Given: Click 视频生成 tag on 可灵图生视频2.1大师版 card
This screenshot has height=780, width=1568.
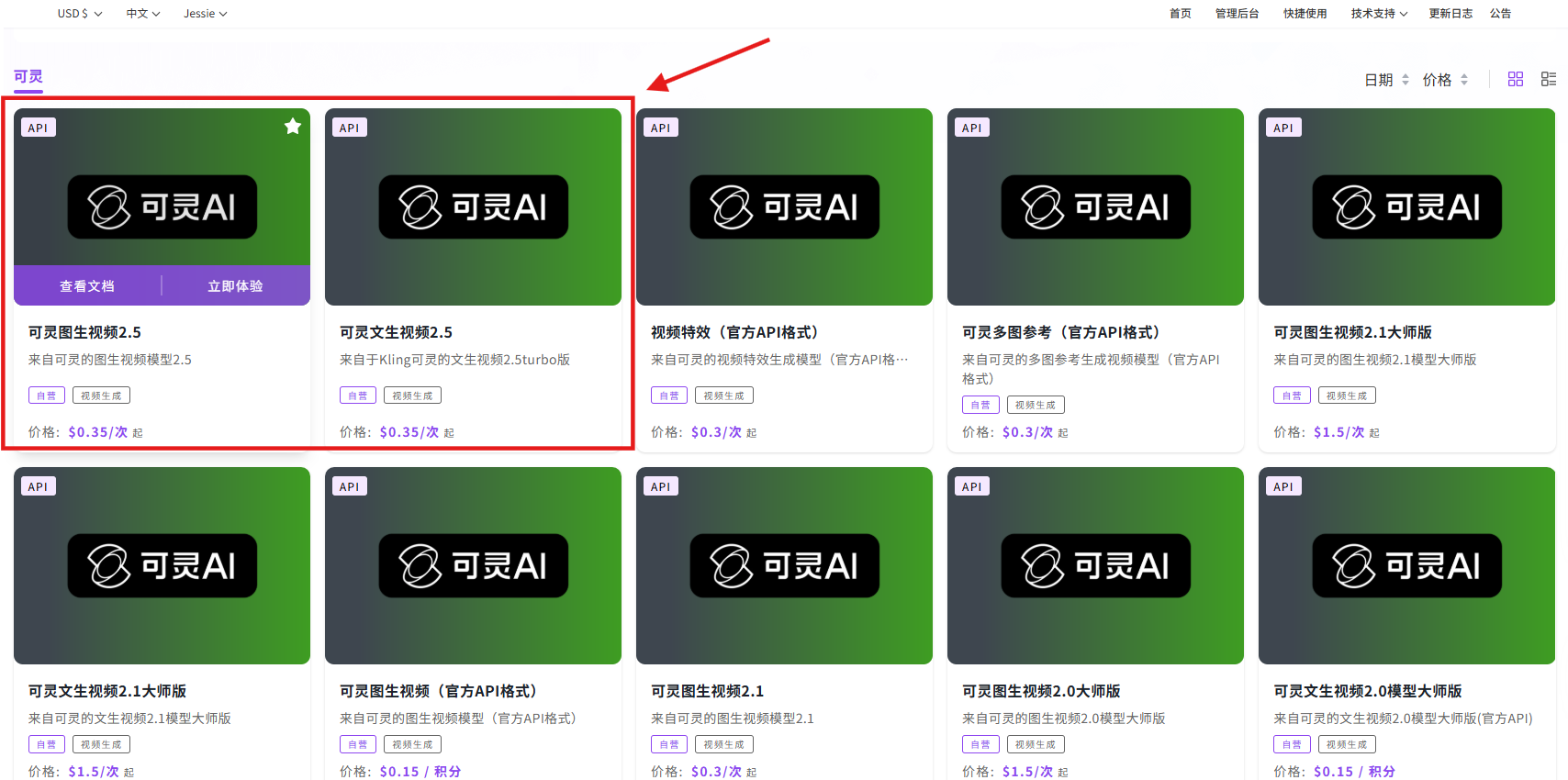Looking at the screenshot, I should click(x=1346, y=396).
